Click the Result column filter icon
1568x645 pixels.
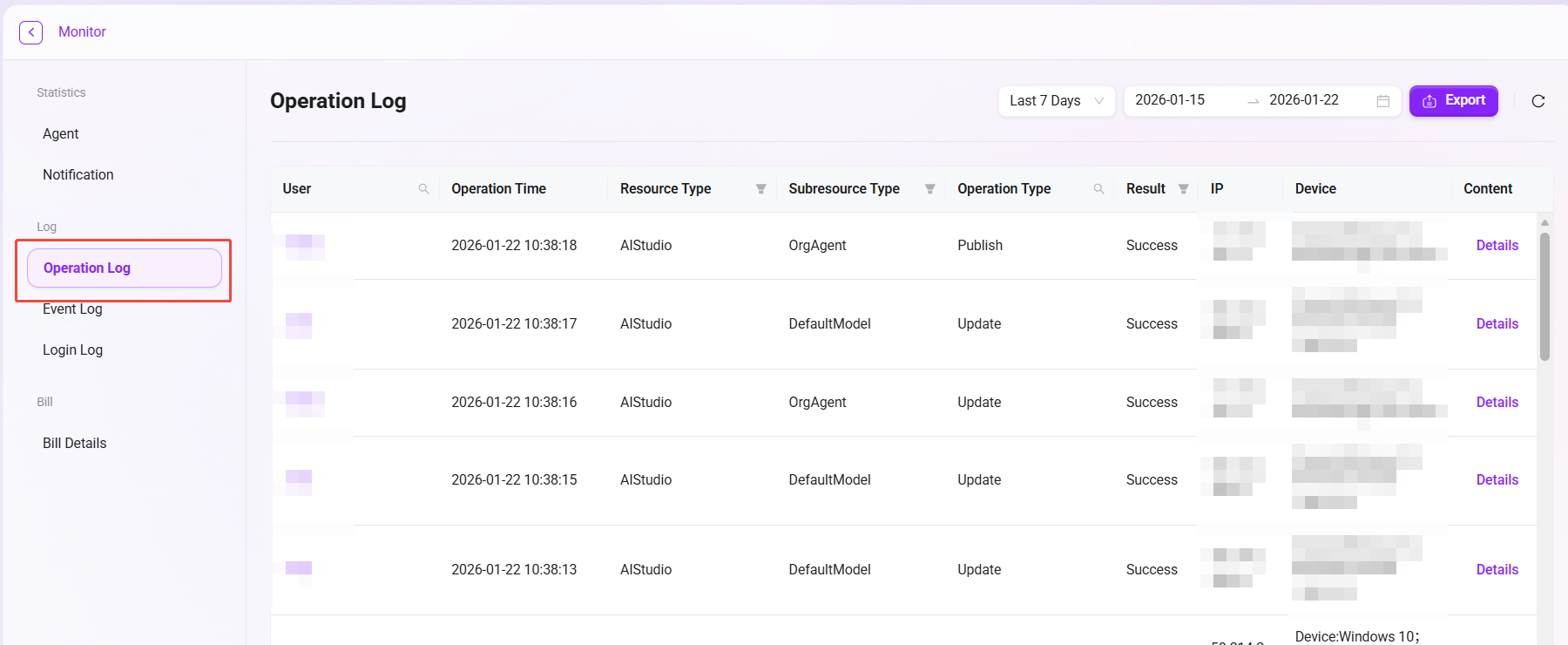1183,189
